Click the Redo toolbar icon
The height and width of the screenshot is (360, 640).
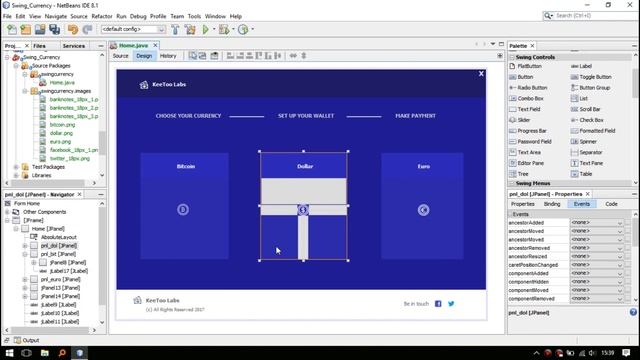(87, 29)
